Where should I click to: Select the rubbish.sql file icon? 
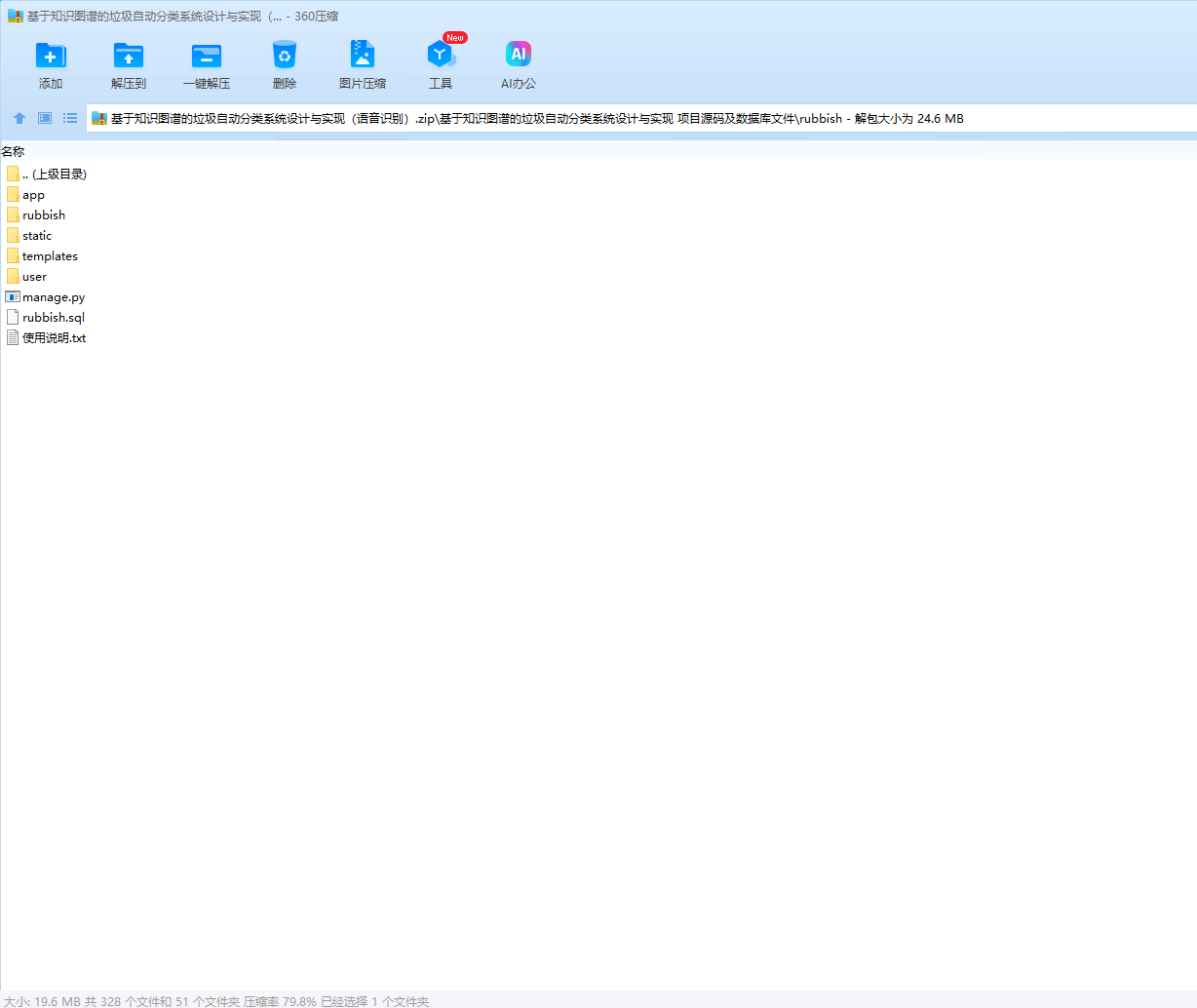tap(13, 317)
